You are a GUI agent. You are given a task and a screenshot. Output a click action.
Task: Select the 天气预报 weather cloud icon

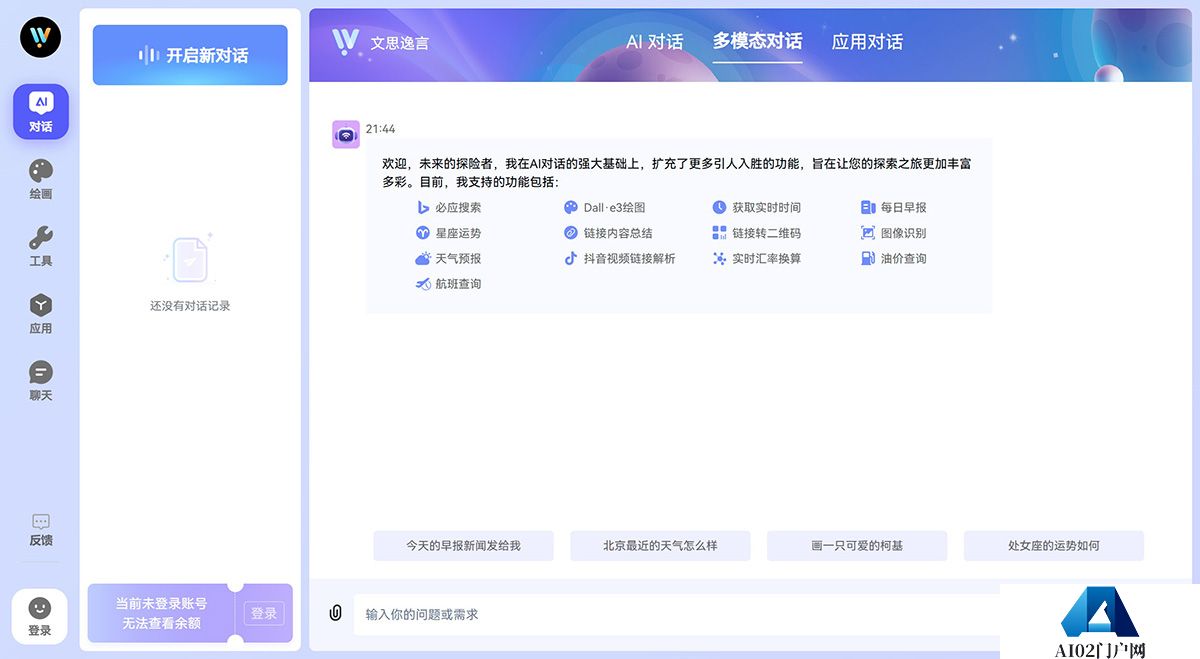click(423, 258)
